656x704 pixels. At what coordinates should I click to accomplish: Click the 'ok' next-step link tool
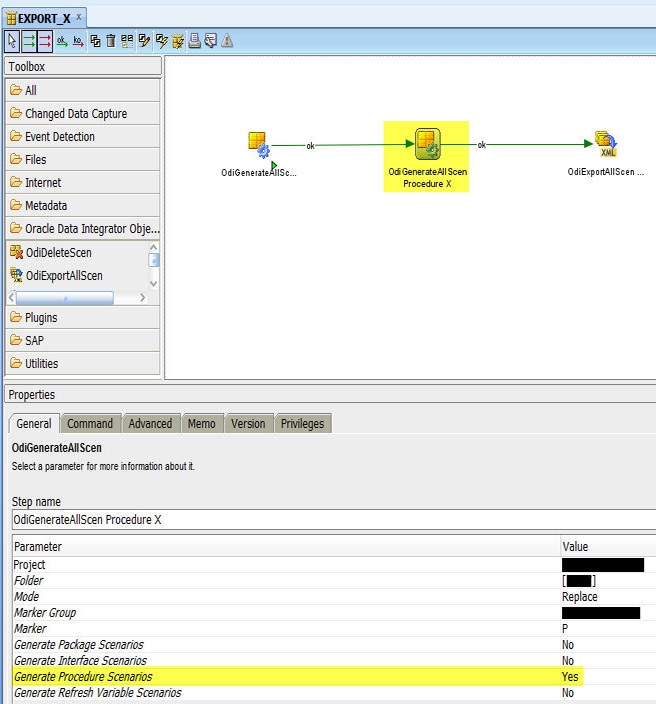click(61, 41)
